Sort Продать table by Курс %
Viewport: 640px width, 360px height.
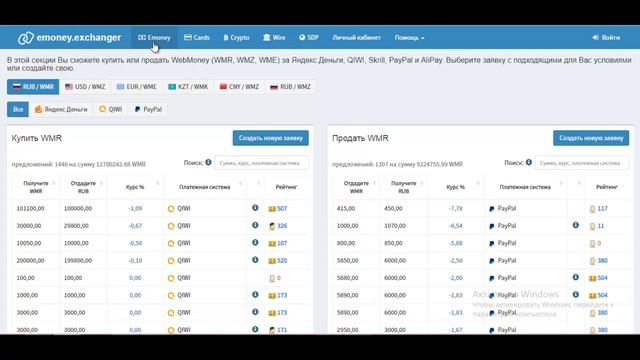456,187
